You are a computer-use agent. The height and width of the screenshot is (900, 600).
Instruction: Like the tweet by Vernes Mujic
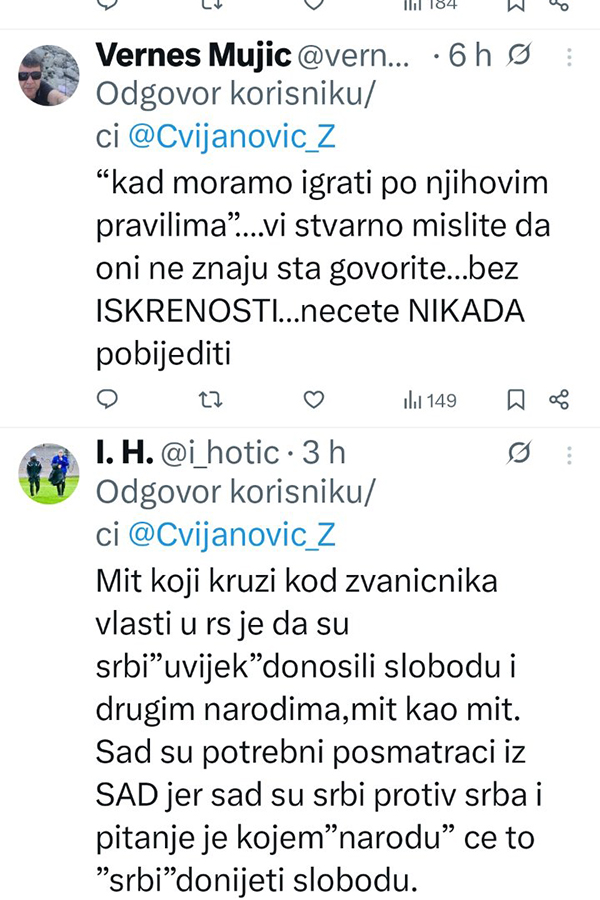point(314,400)
